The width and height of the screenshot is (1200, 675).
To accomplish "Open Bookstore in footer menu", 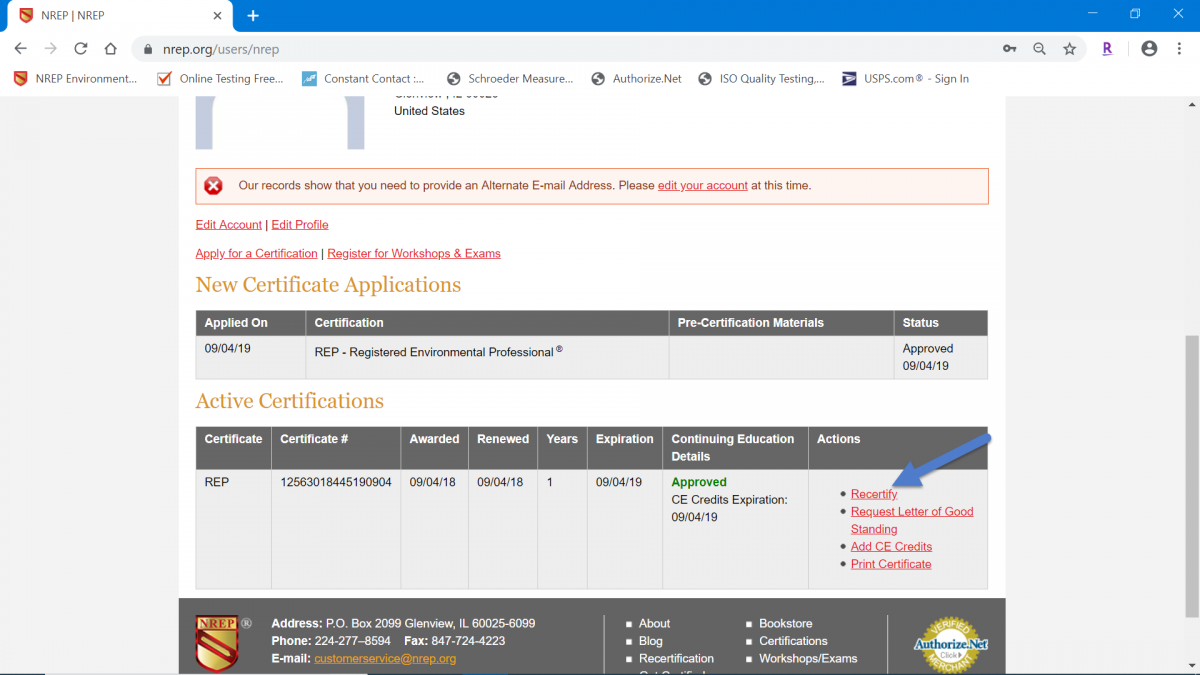I will [786, 624].
